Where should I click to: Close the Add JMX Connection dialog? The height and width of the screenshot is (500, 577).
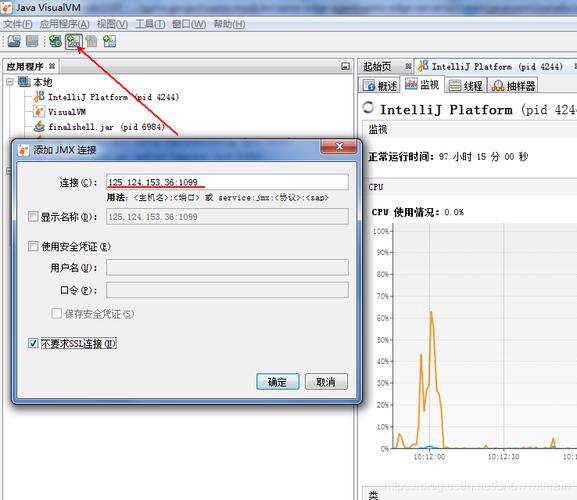(x=339, y=147)
